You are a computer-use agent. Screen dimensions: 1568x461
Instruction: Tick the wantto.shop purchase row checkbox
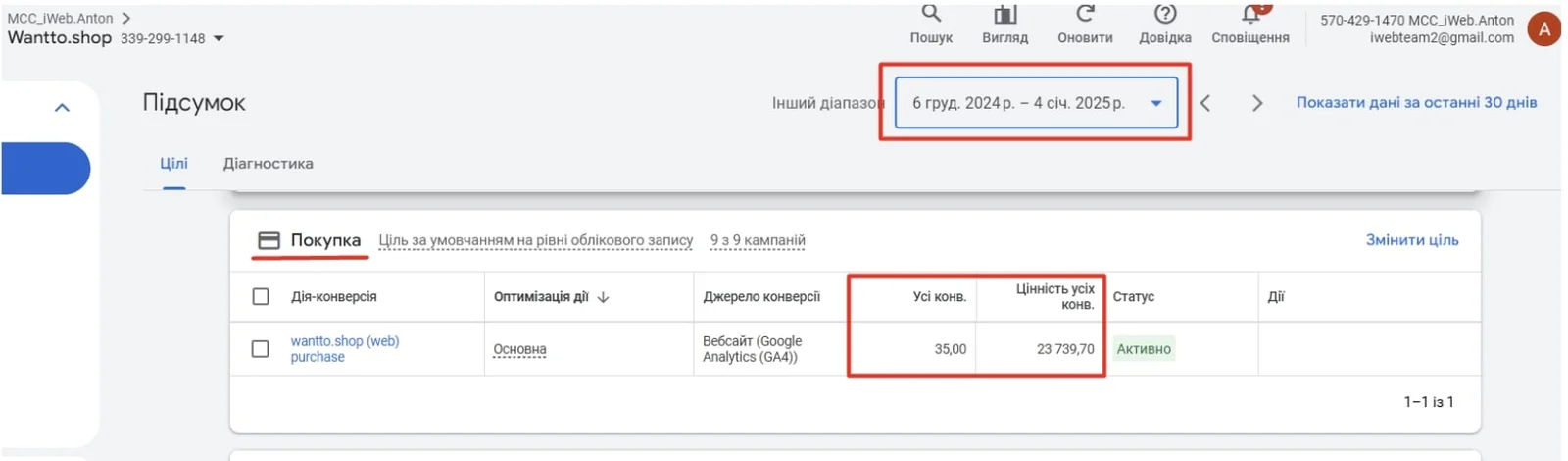click(261, 348)
